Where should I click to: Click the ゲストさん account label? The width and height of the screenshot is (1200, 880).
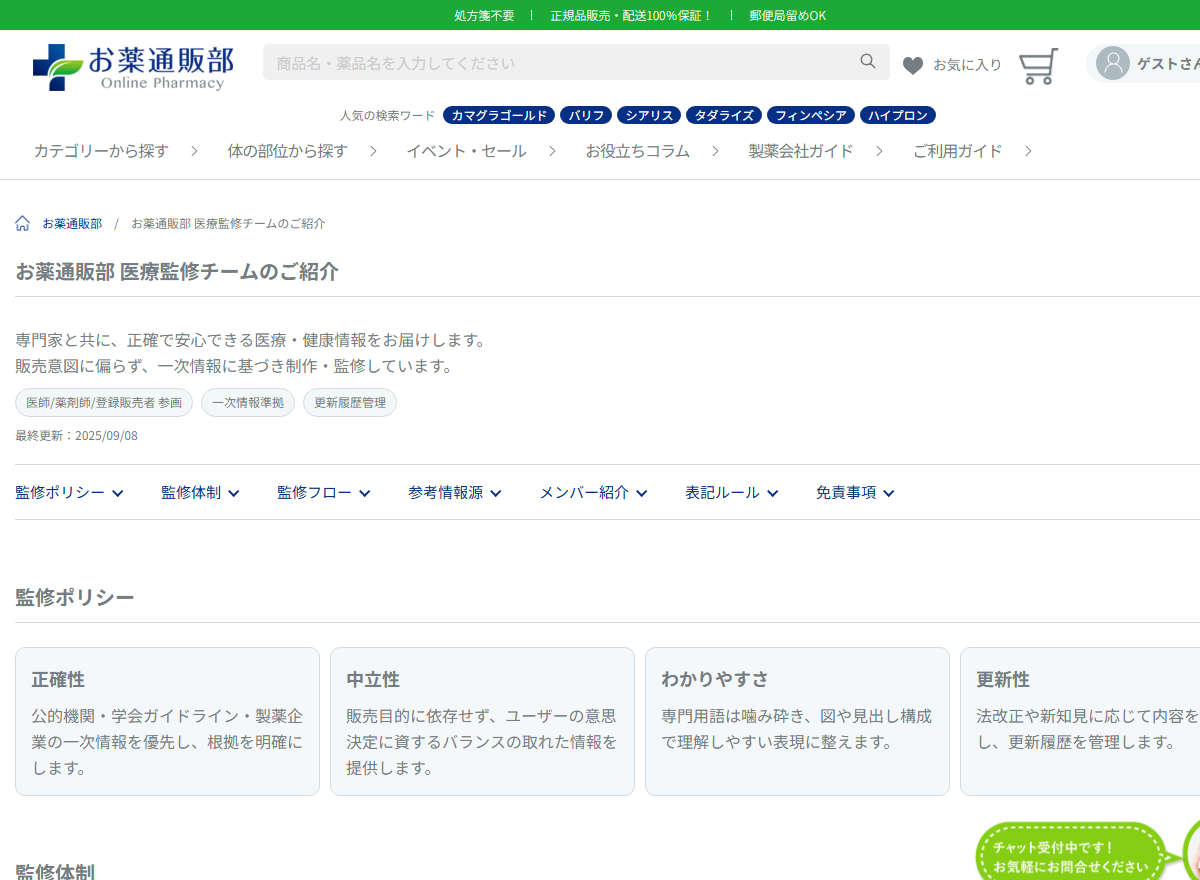pyautogui.click(x=1168, y=63)
